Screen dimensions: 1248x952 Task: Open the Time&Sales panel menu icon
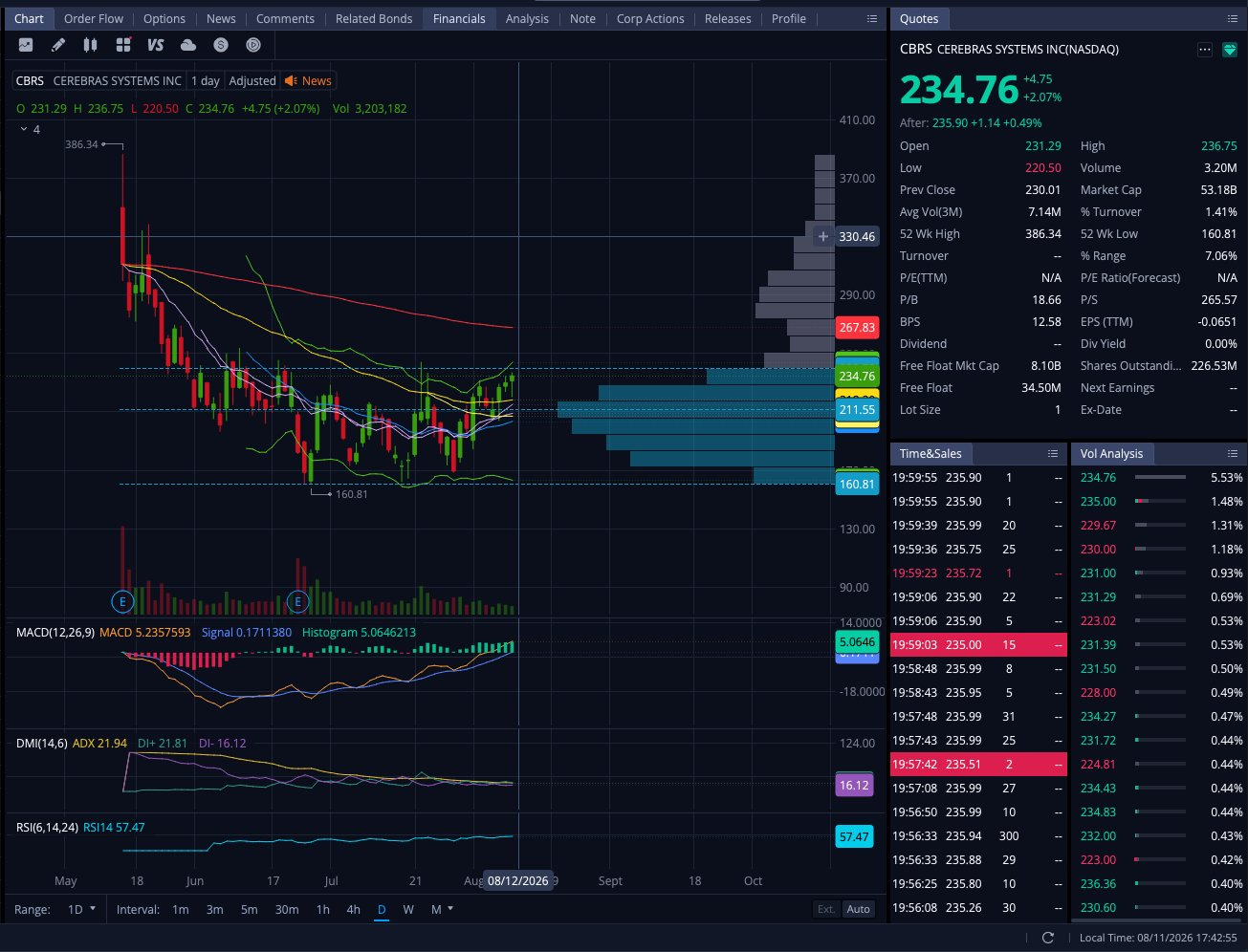pos(1053,453)
